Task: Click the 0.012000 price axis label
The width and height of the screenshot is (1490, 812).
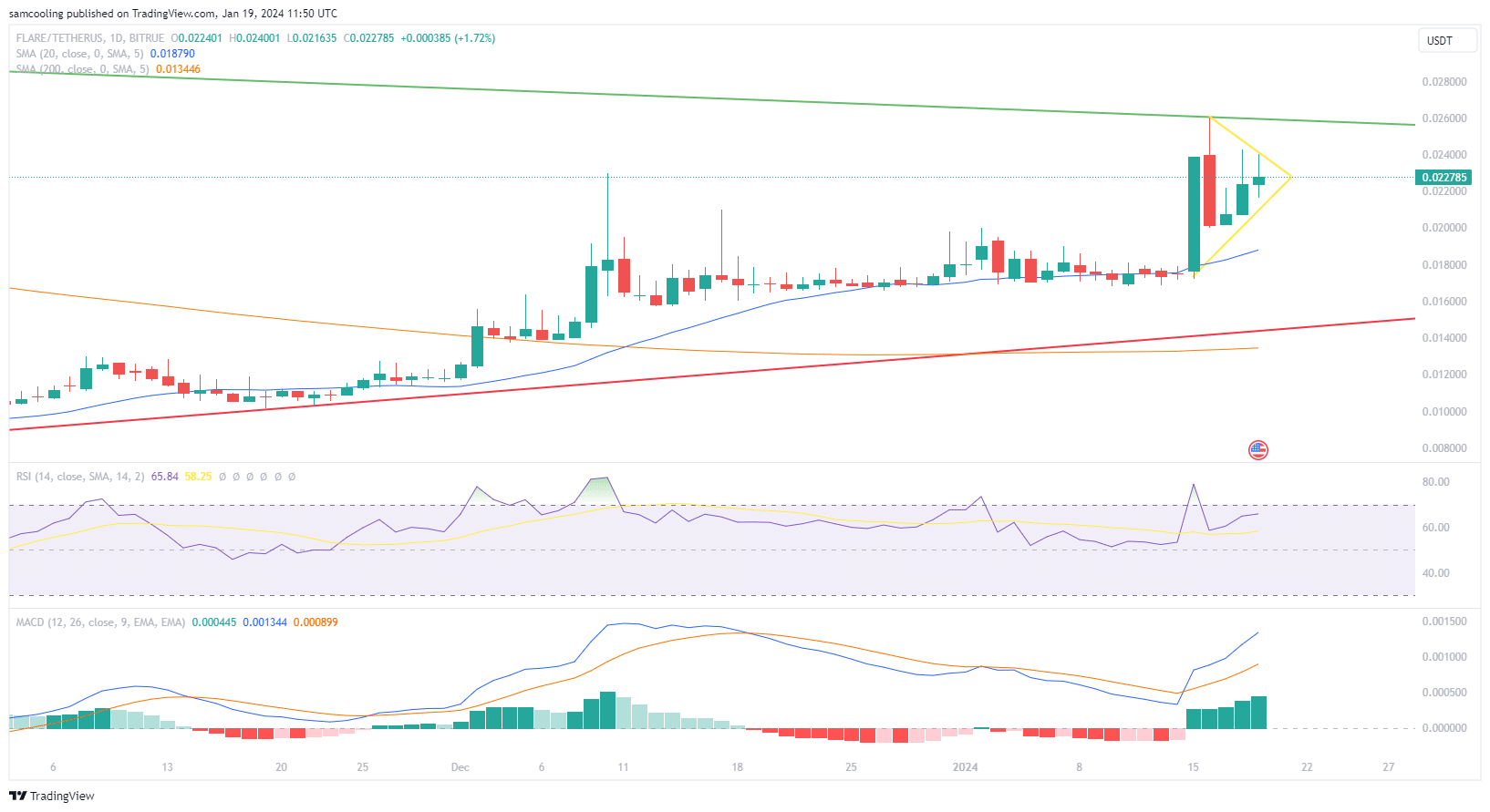Action: pos(1444,375)
